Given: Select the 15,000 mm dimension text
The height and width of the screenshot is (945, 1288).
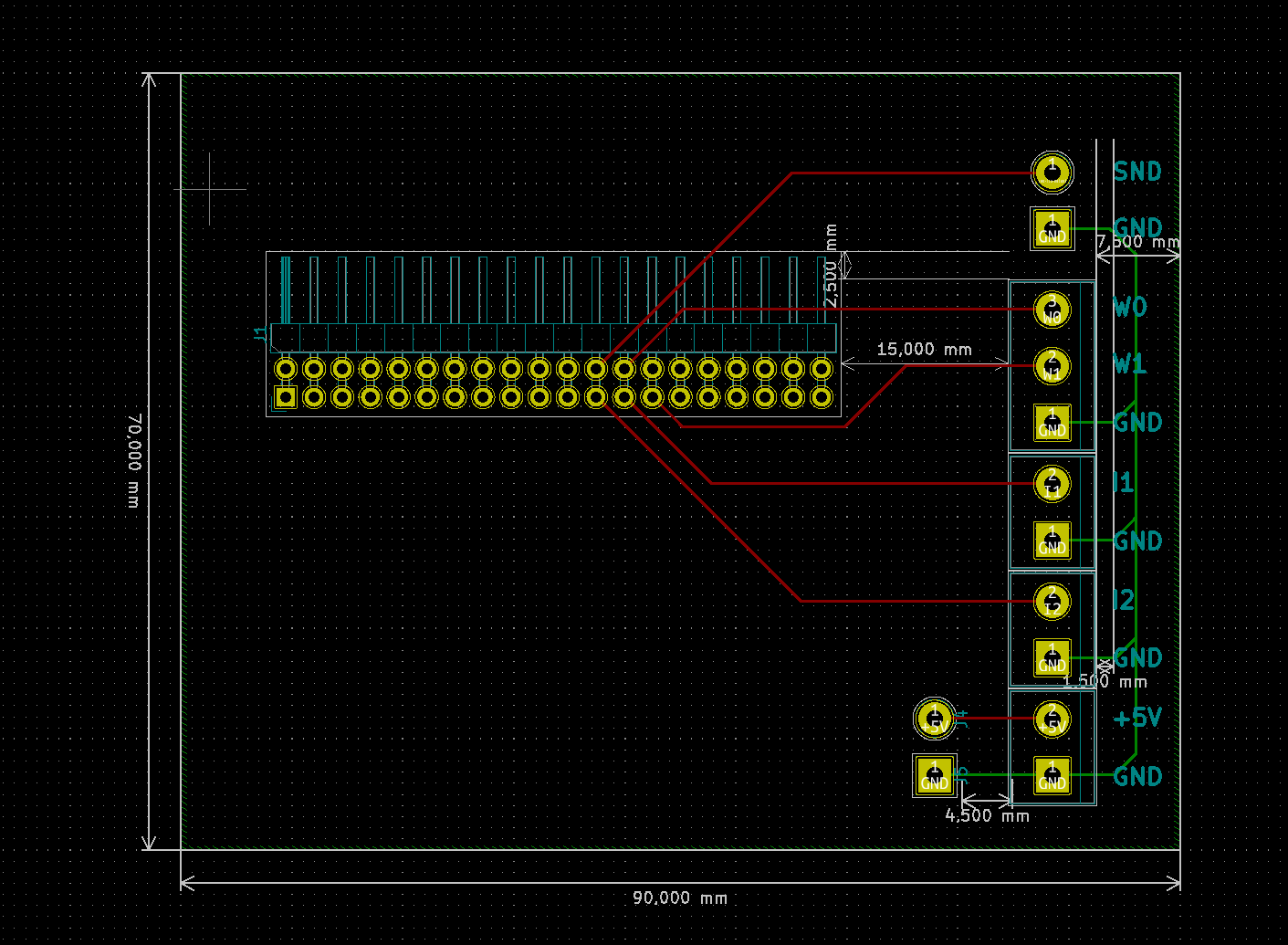Looking at the screenshot, I should coord(924,350).
